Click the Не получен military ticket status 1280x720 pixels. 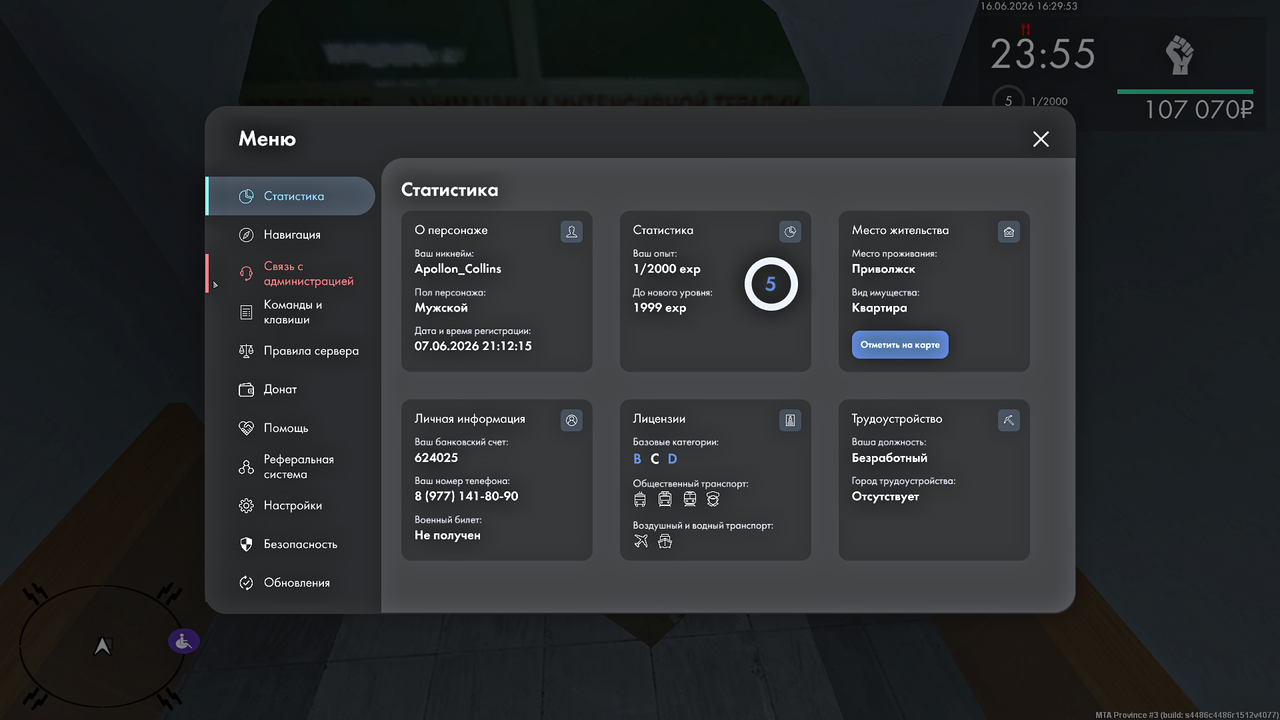pos(448,536)
